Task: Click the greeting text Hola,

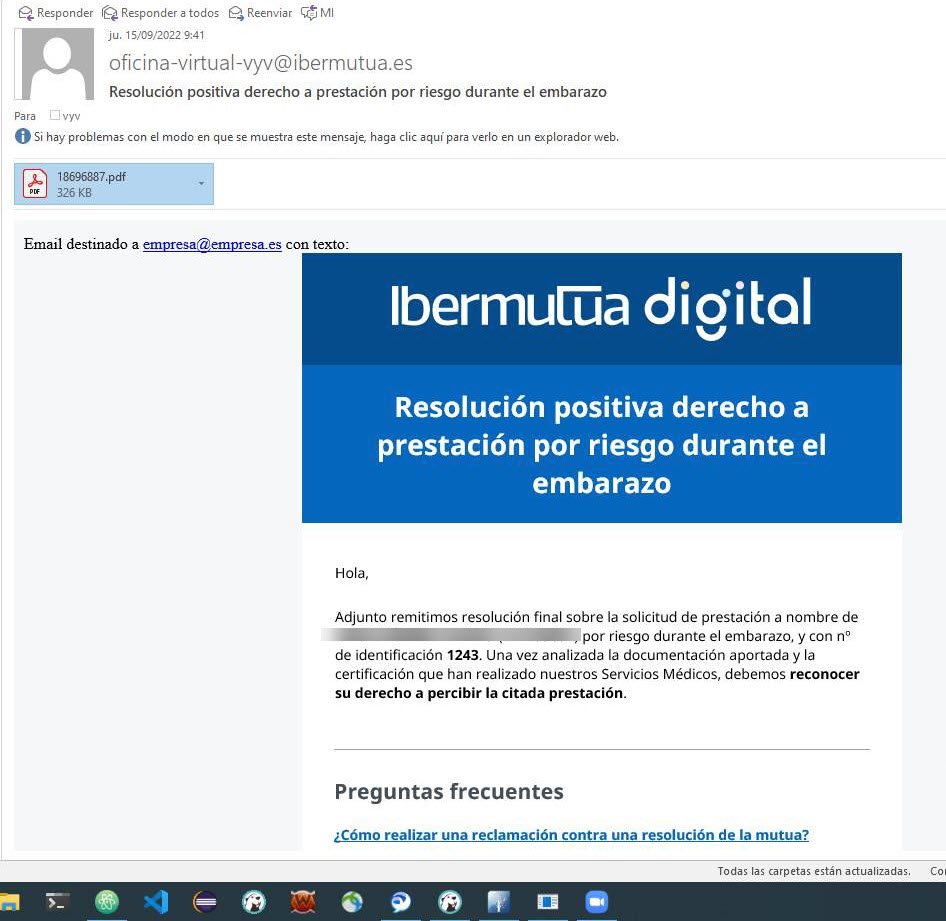Action: coord(352,573)
